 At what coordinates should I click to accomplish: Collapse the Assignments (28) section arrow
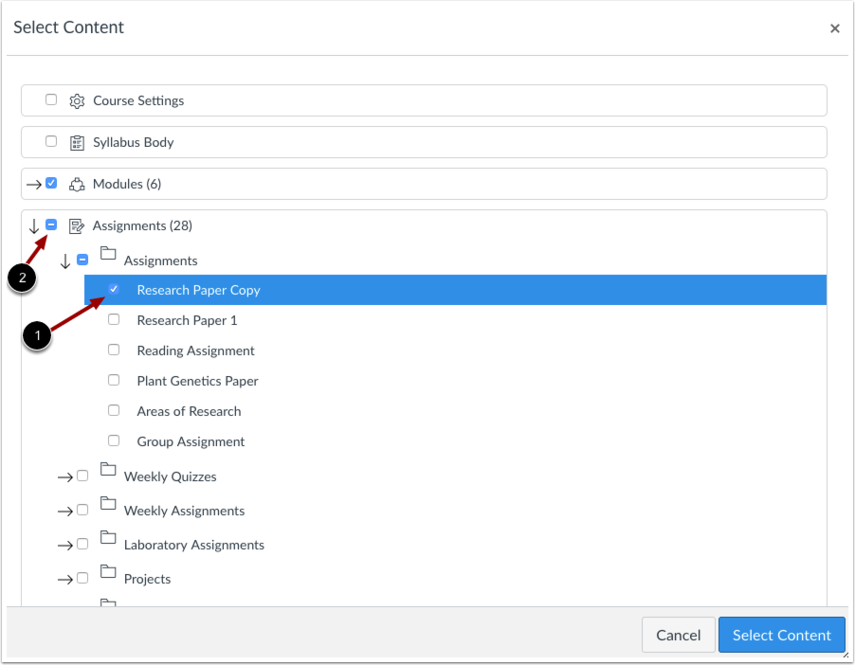(34, 226)
